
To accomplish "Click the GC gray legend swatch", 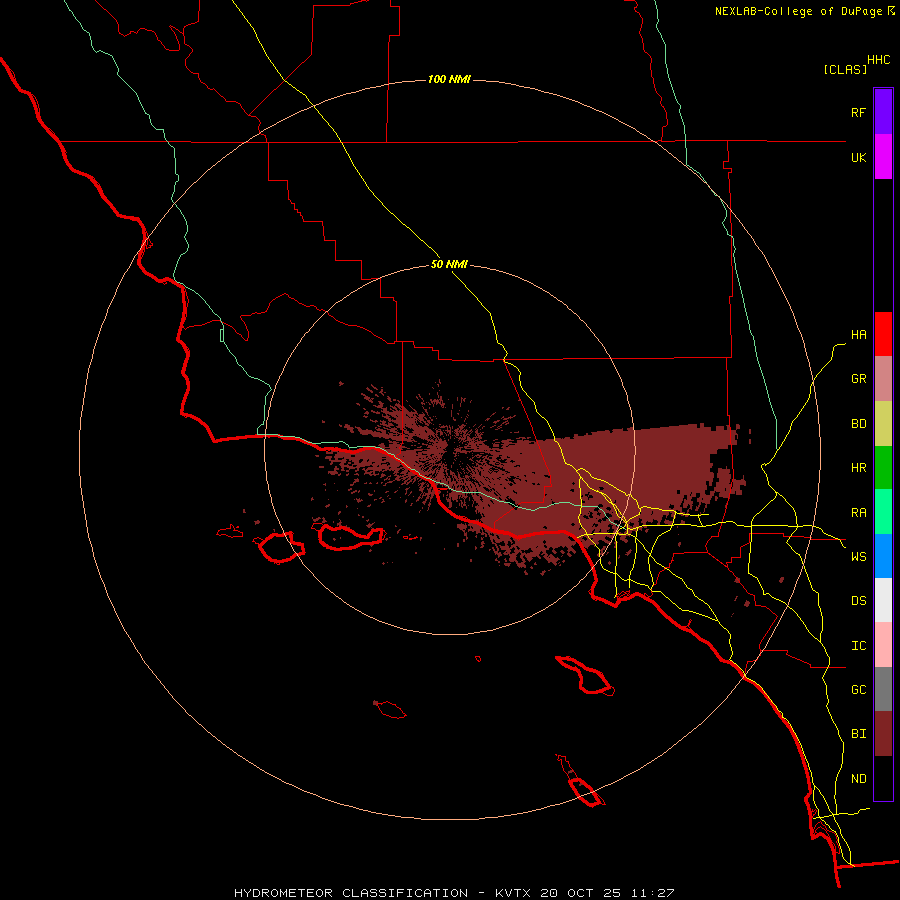I will [883, 689].
